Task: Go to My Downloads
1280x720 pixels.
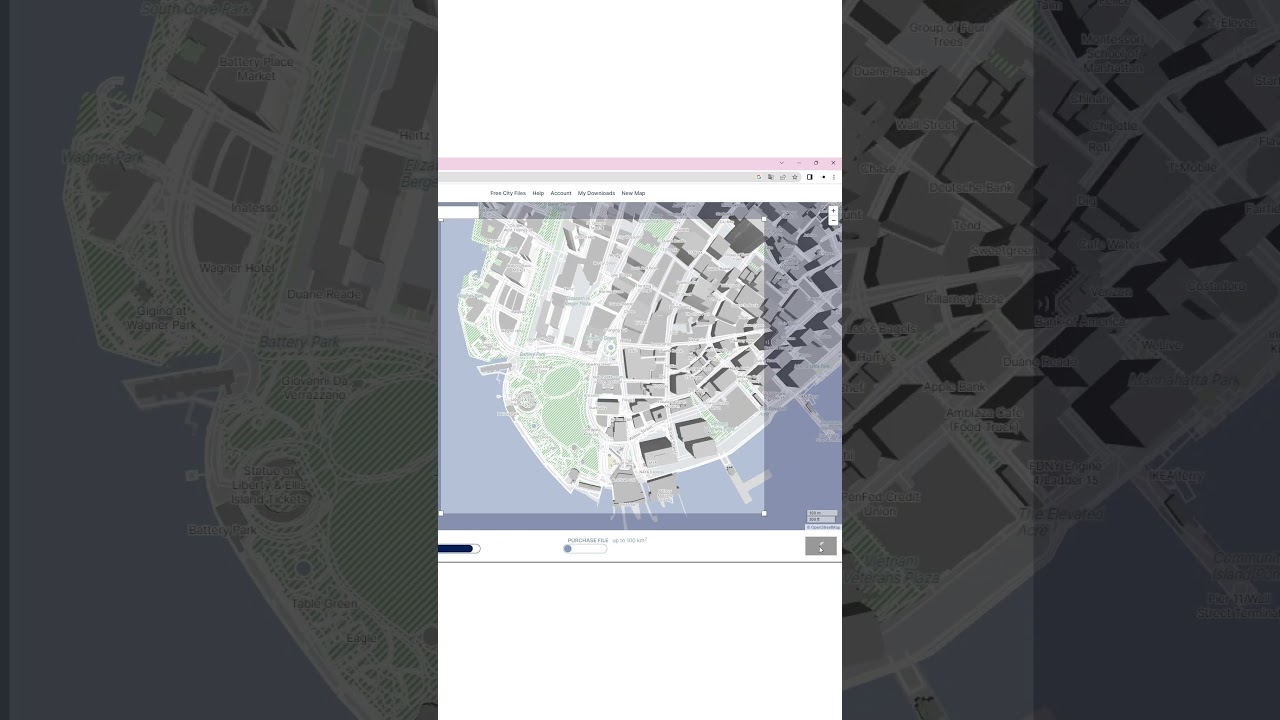Action: click(x=596, y=193)
